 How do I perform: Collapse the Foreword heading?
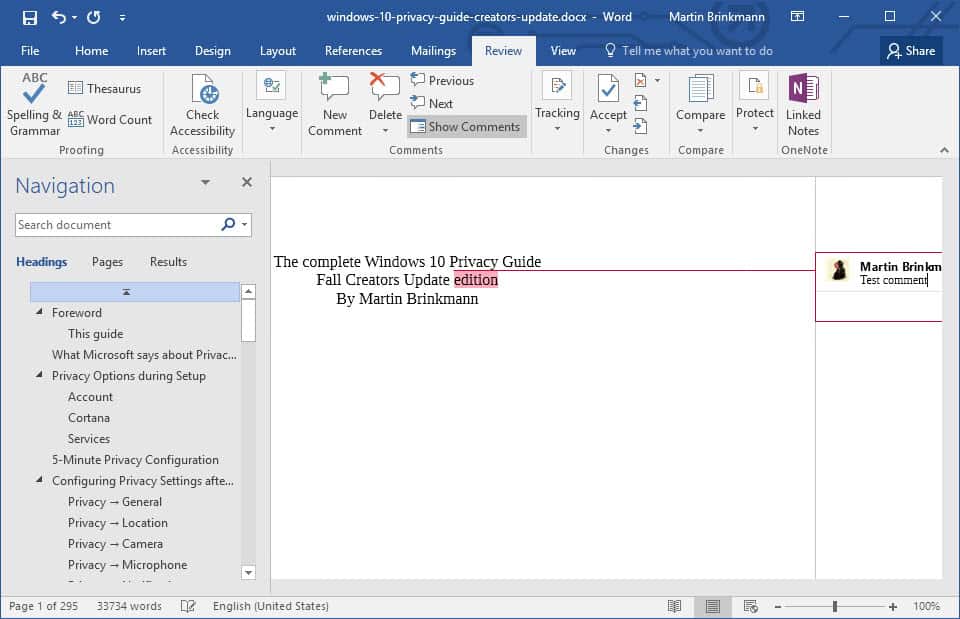[x=39, y=312]
